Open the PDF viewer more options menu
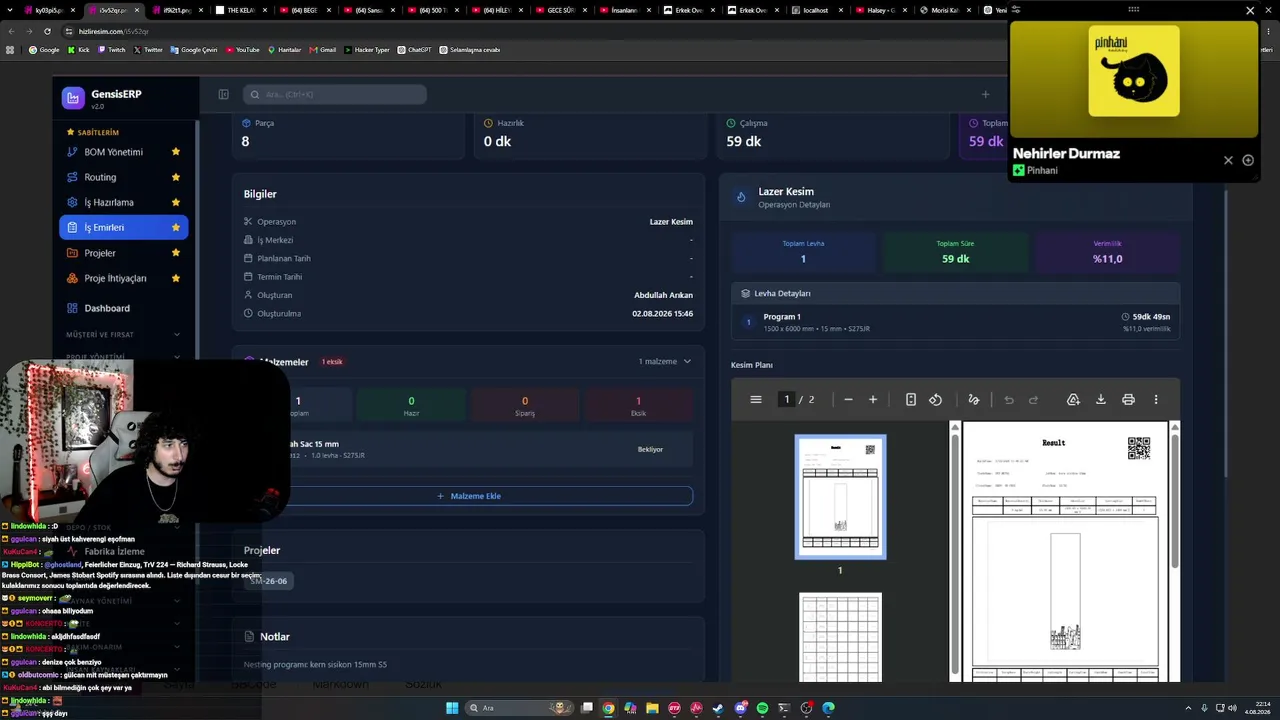This screenshot has height=720, width=1280. (1156, 399)
